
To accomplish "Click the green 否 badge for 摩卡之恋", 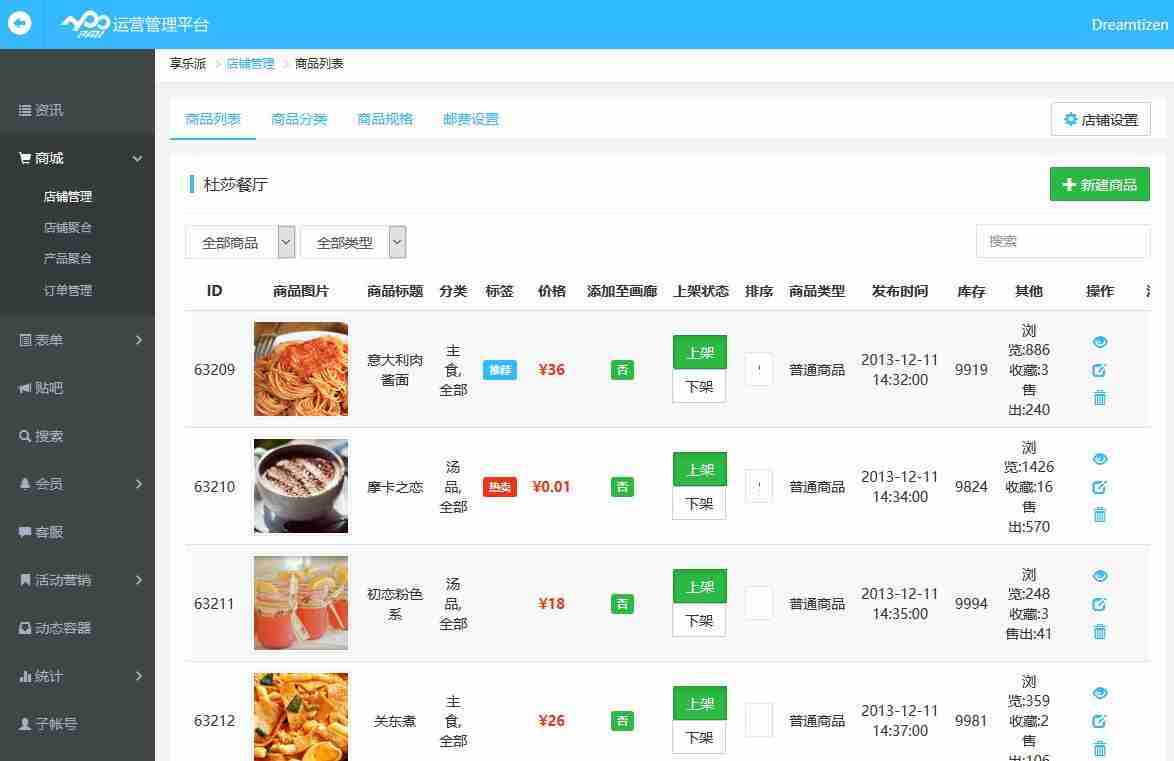I will click(x=622, y=487).
